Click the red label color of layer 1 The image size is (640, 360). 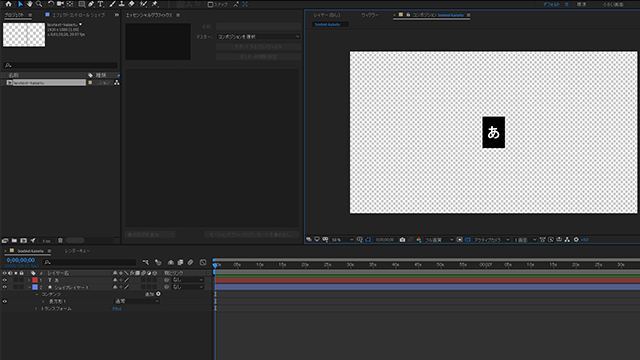pyautogui.click(x=35, y=280)
